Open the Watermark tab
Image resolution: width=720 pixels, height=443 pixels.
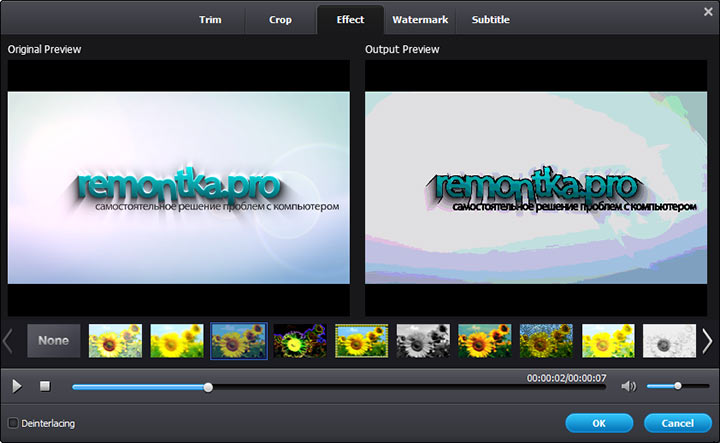(x=420, y=20)
